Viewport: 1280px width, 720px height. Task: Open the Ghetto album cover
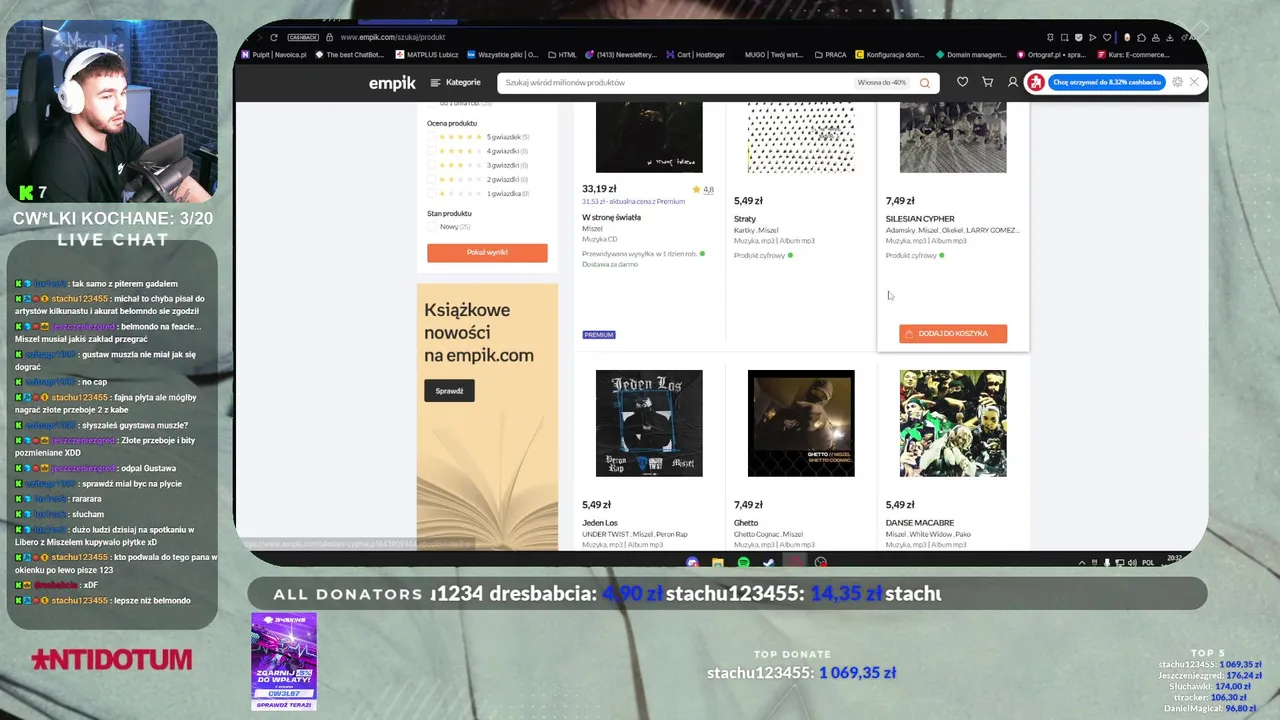(801, 423)
